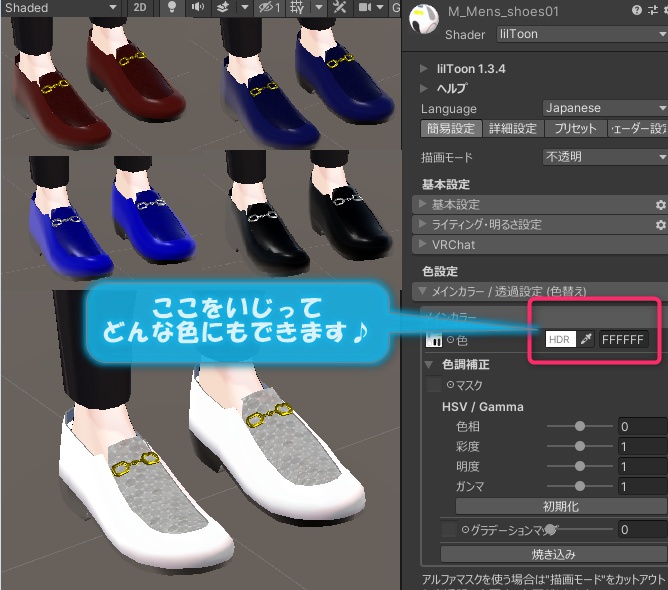Expand the lilToon 1.3.4 foldout
668x590 pixels.
point(423,69)
